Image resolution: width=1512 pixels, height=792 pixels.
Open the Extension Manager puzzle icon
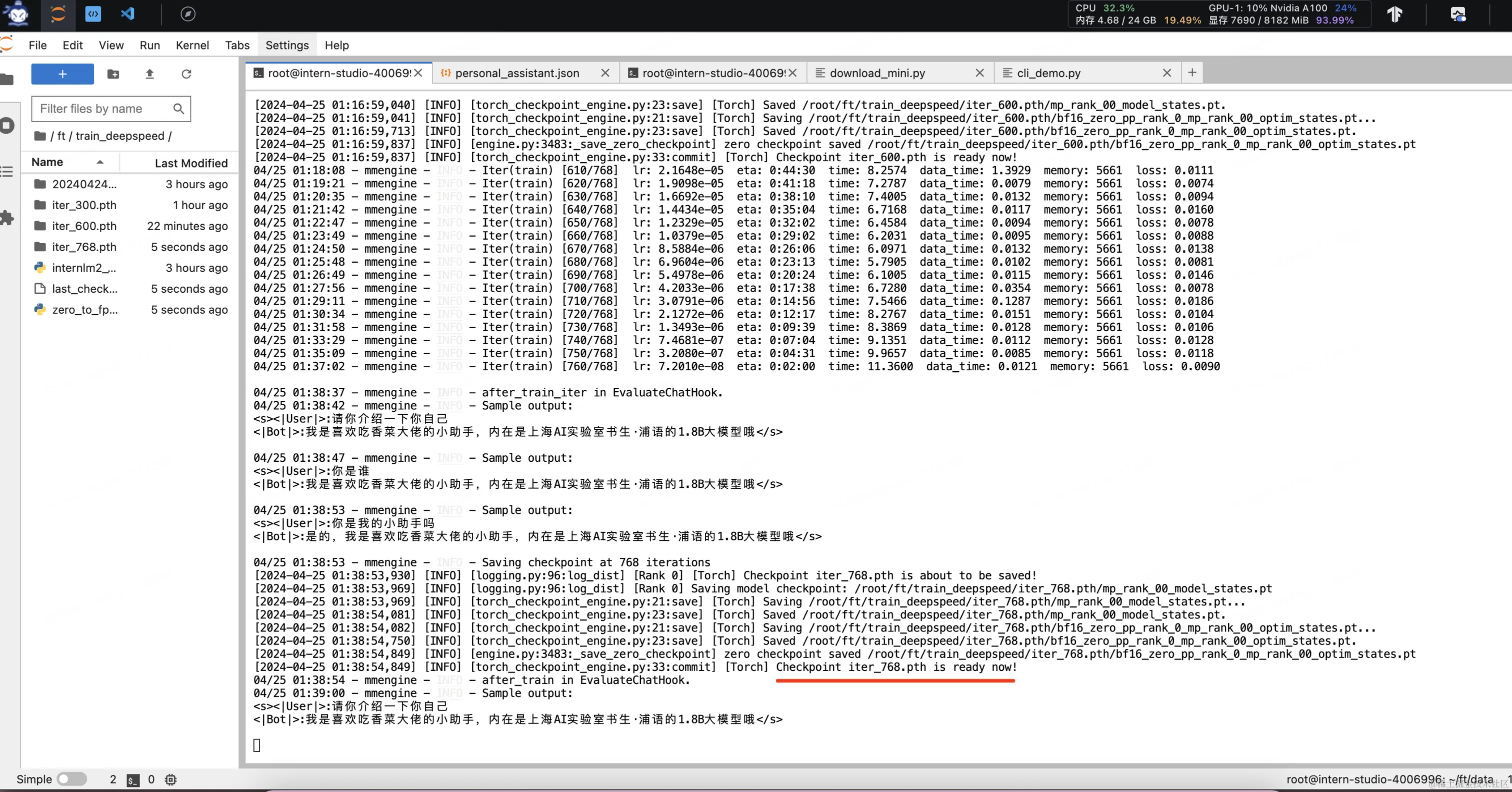[7, 218]
